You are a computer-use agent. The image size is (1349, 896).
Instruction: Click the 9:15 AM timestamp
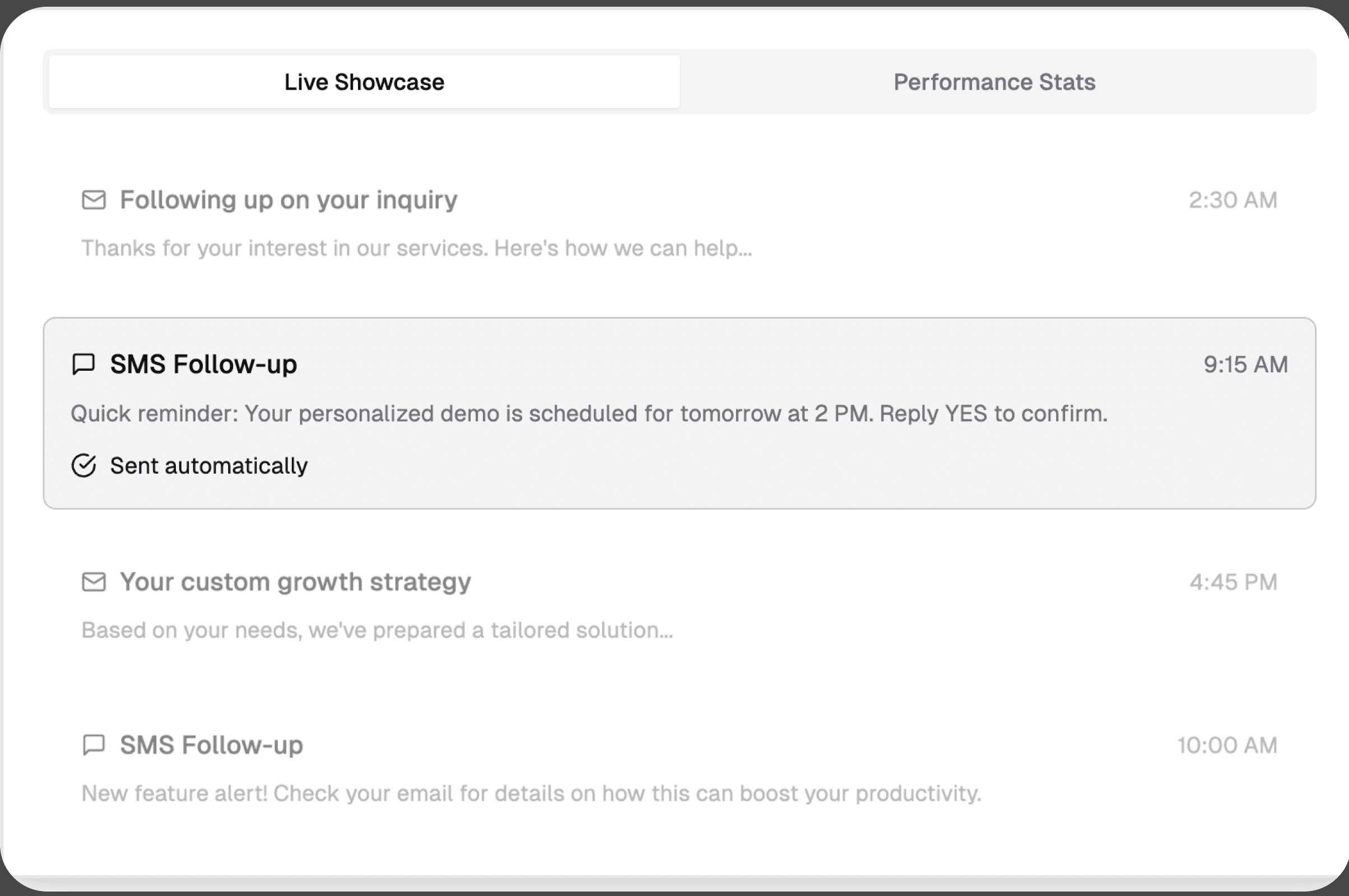point(1245,364)
